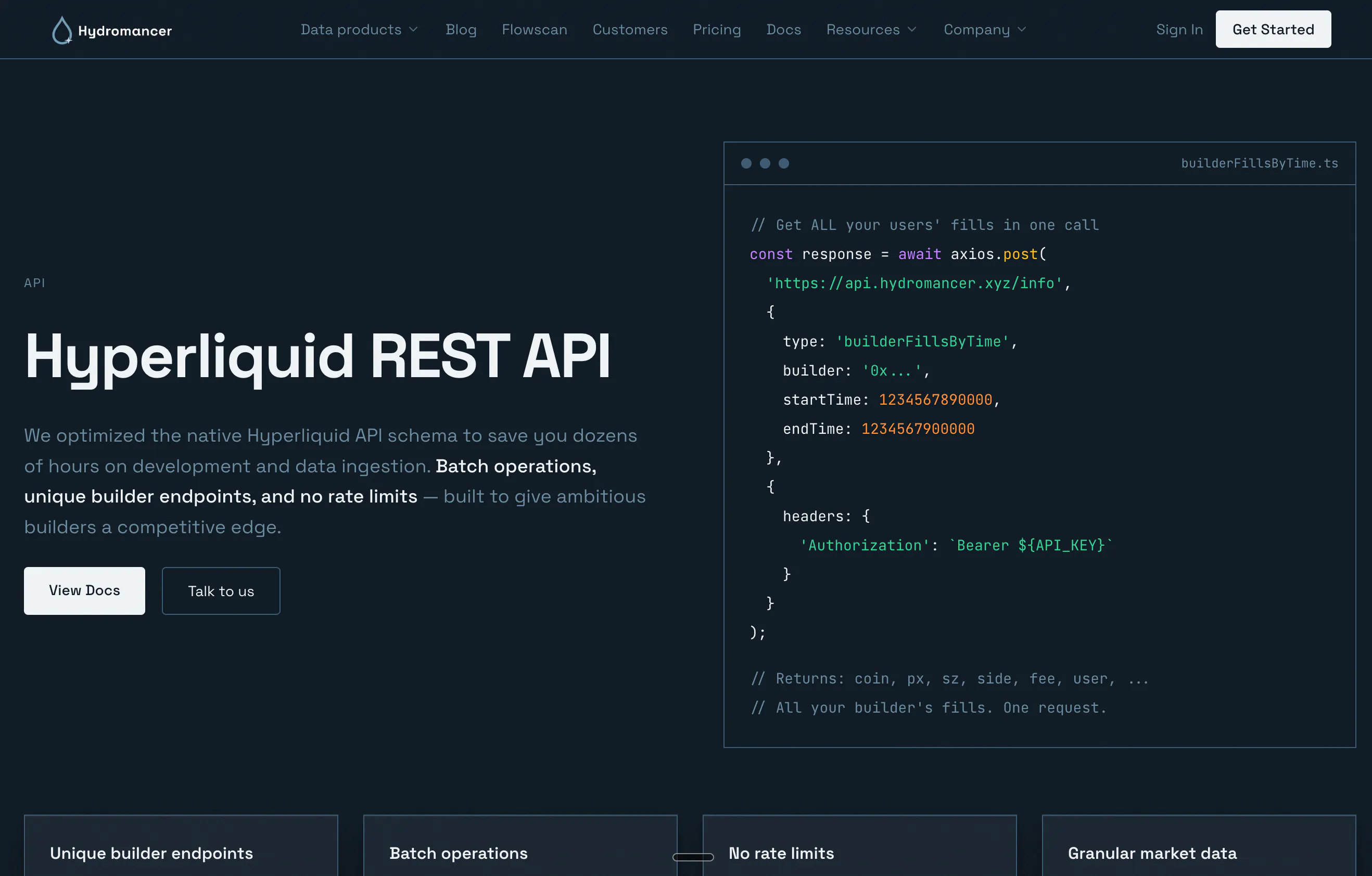Open the Hydromancer brand name link

[x=125, y=31]
